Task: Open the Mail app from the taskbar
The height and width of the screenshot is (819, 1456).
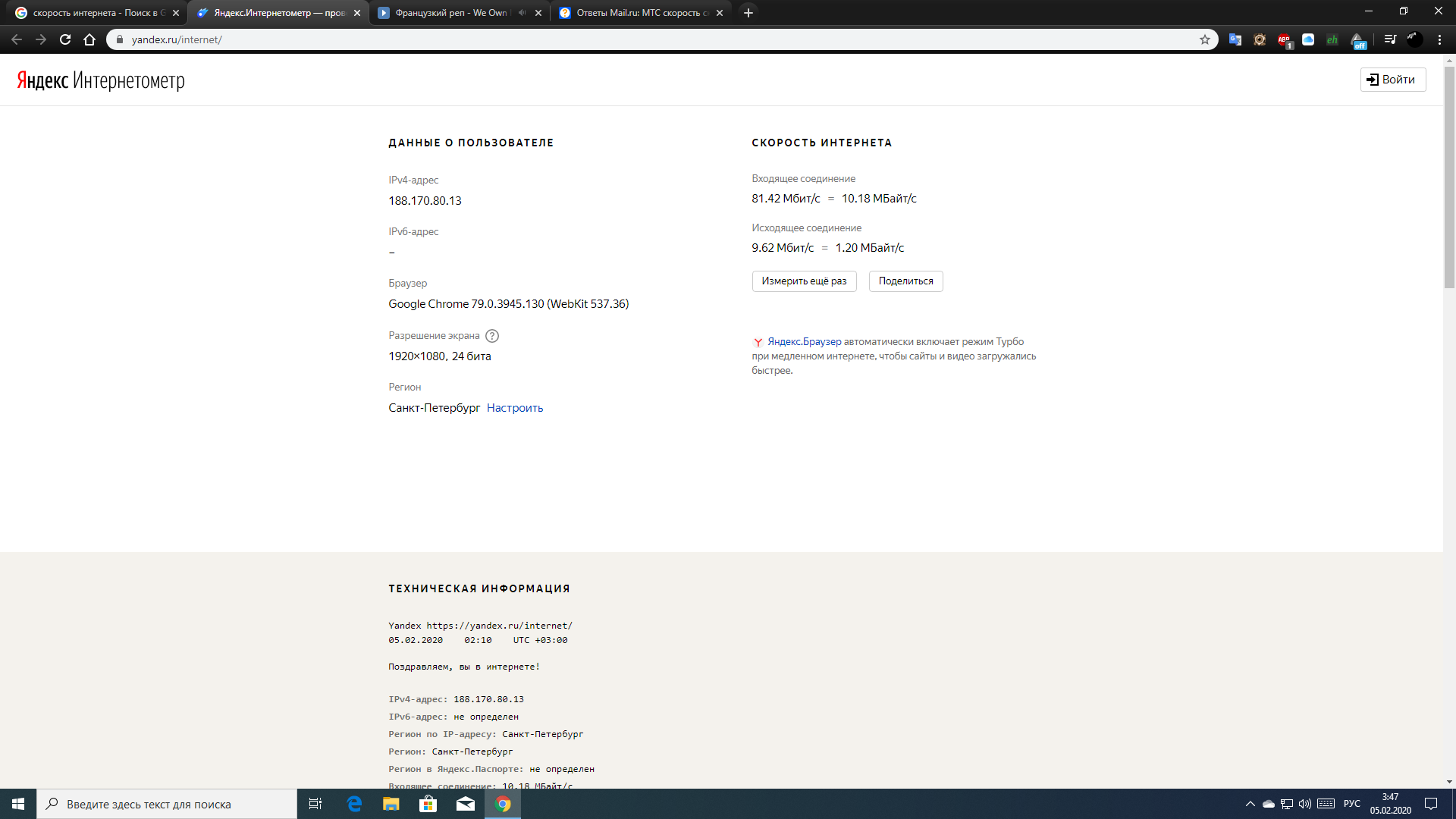Action: 466,804
